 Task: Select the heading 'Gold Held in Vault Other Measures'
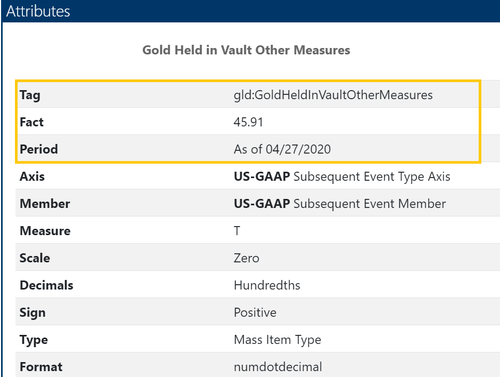click(x=246, y=50)
